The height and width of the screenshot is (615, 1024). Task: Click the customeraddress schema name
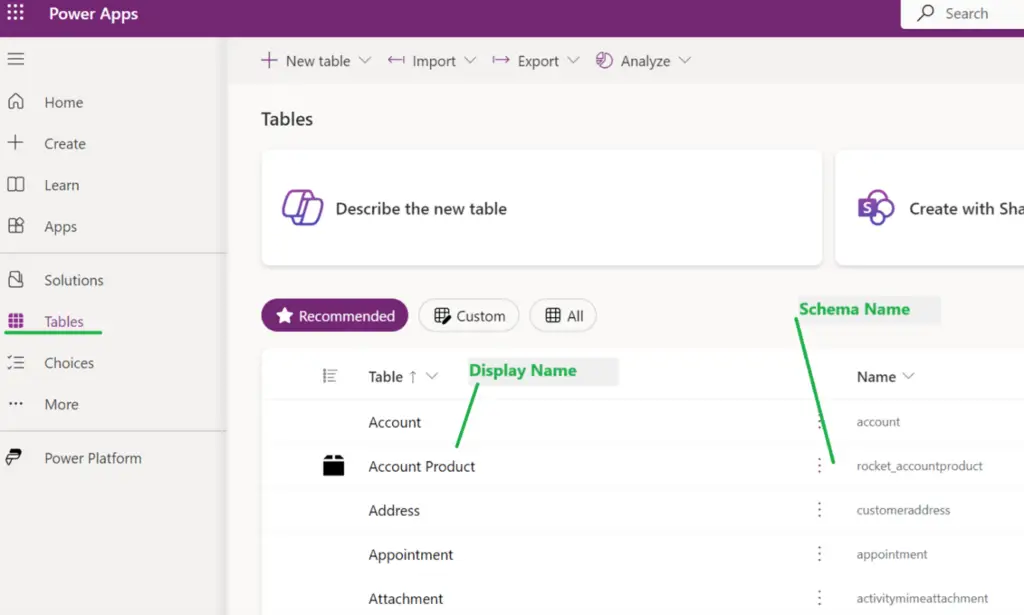tap(903, 510)
